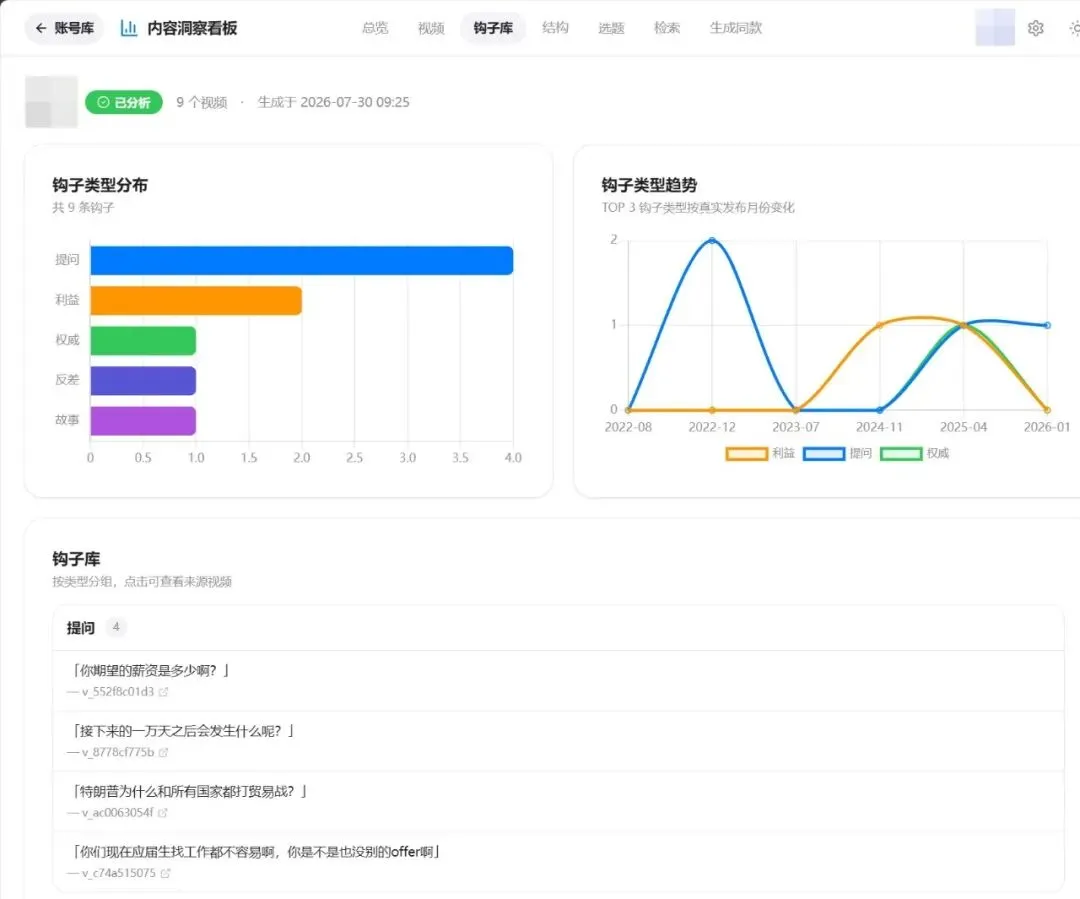The image size is (1080, 899).
Task: Click the 2026-01 blue data point
Action: [1047, 325]
